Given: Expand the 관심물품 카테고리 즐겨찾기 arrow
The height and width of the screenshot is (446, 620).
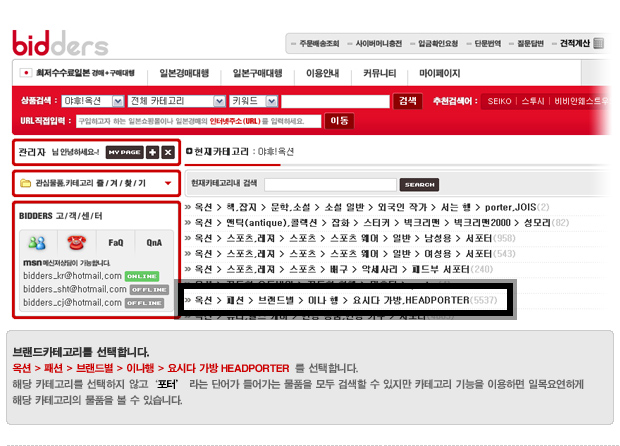Looking at the screenshot, I should [168, 183].
